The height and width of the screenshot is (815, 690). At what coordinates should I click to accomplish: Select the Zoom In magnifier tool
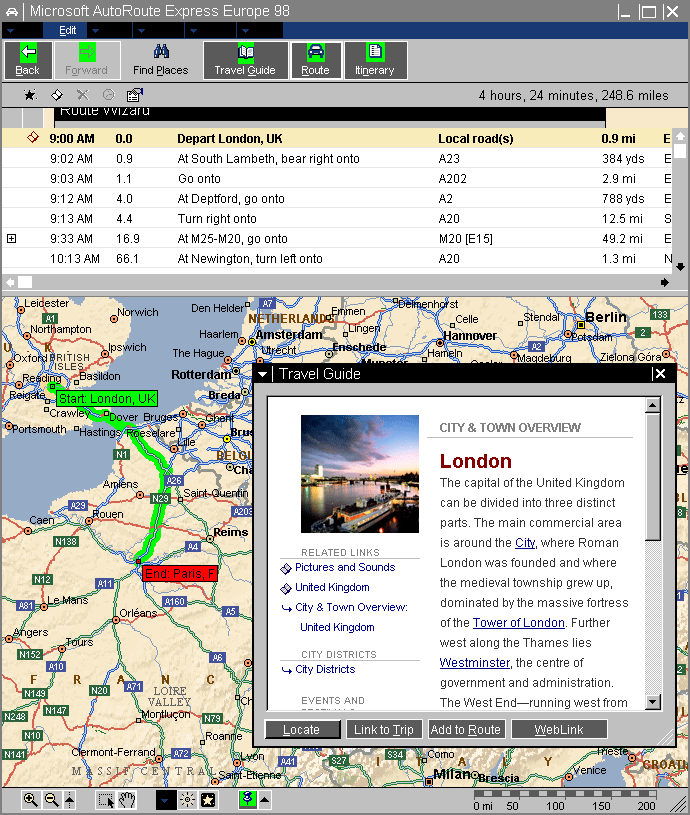(x=31, y=800)
